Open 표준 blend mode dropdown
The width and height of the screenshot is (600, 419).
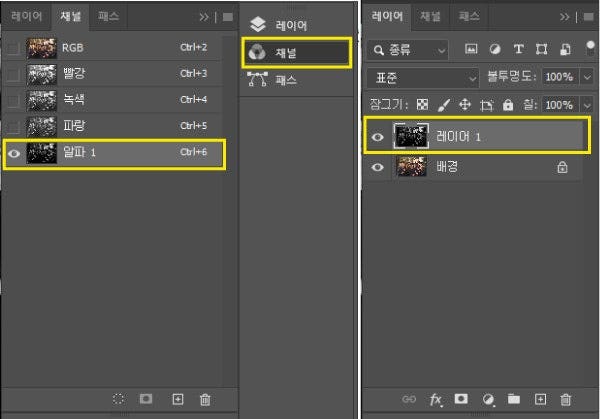coord(423,78)
